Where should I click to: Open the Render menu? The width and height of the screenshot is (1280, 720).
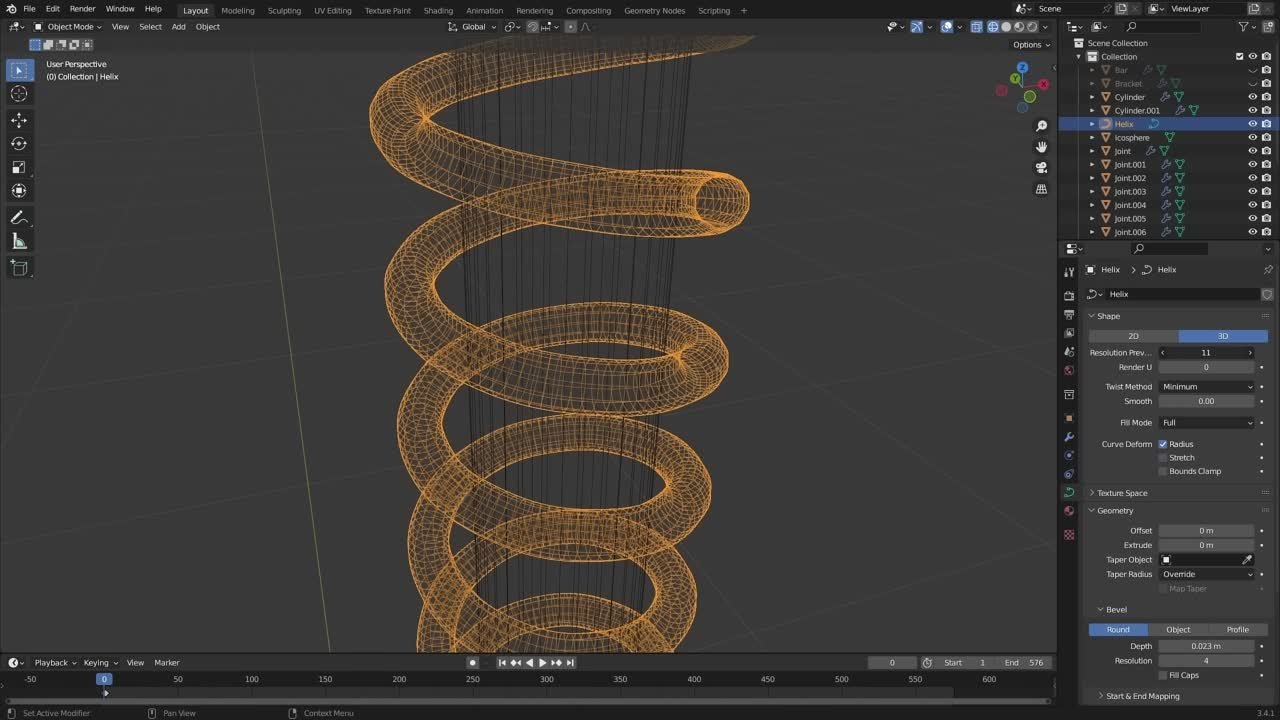(82, 9)
